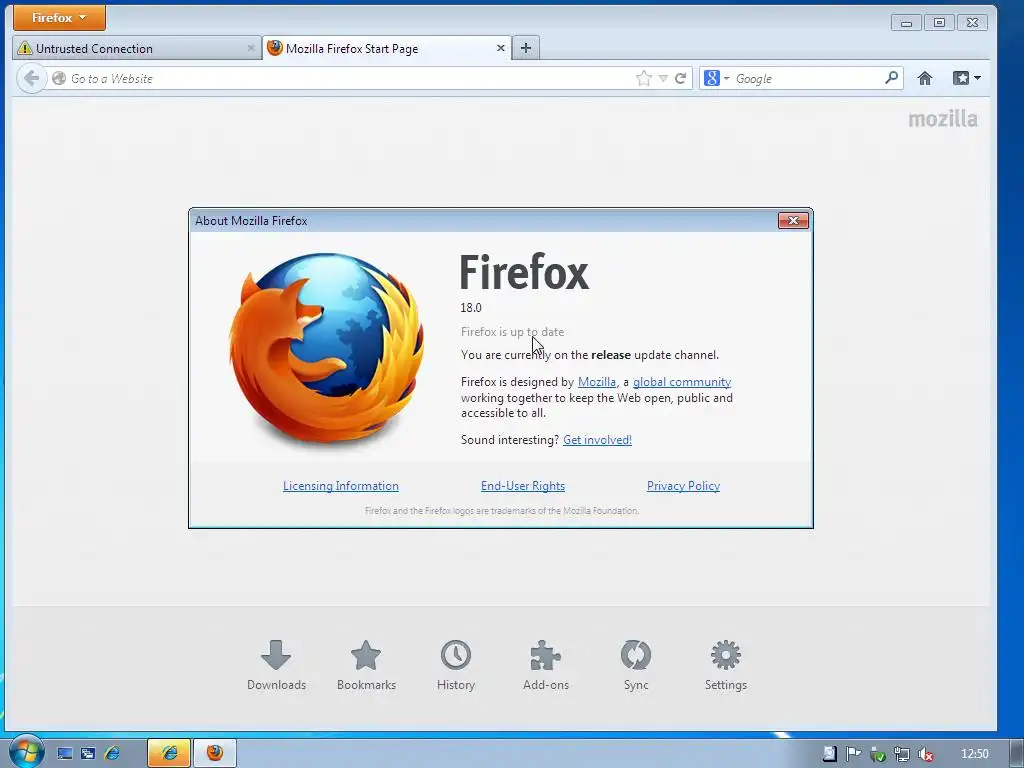Open the Mozilla link in About dialog
The width and height of the screenshot is (1024, 768).
click(x=597, y=382)
